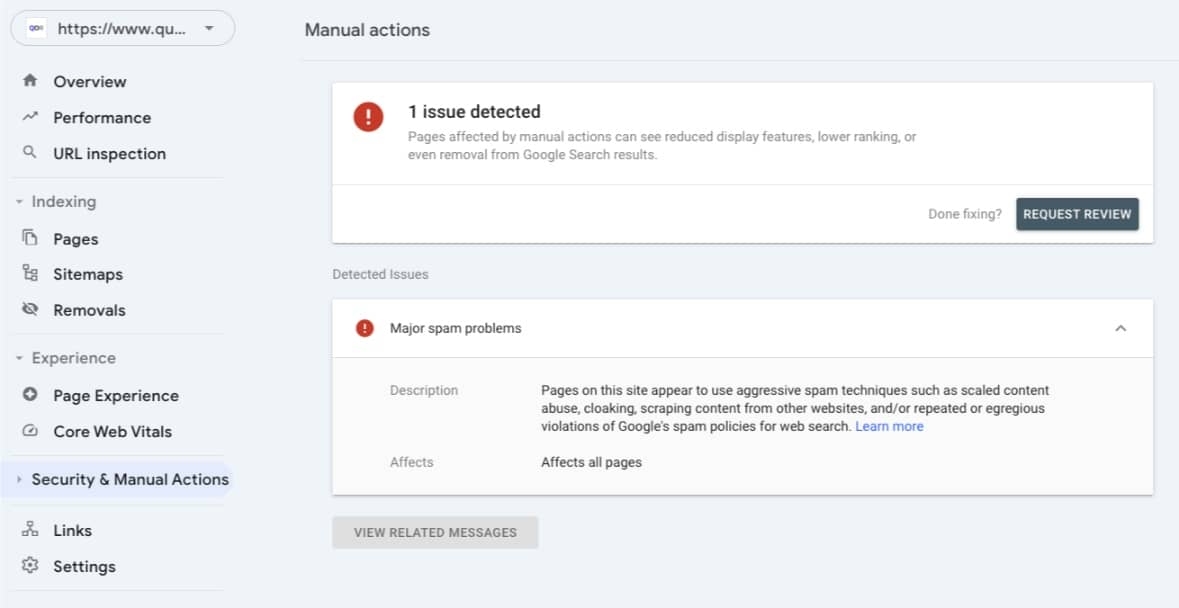This screenshot has height=608, width=1179.
Task: Click the 'Affects' field label
Action: (411, 462)
